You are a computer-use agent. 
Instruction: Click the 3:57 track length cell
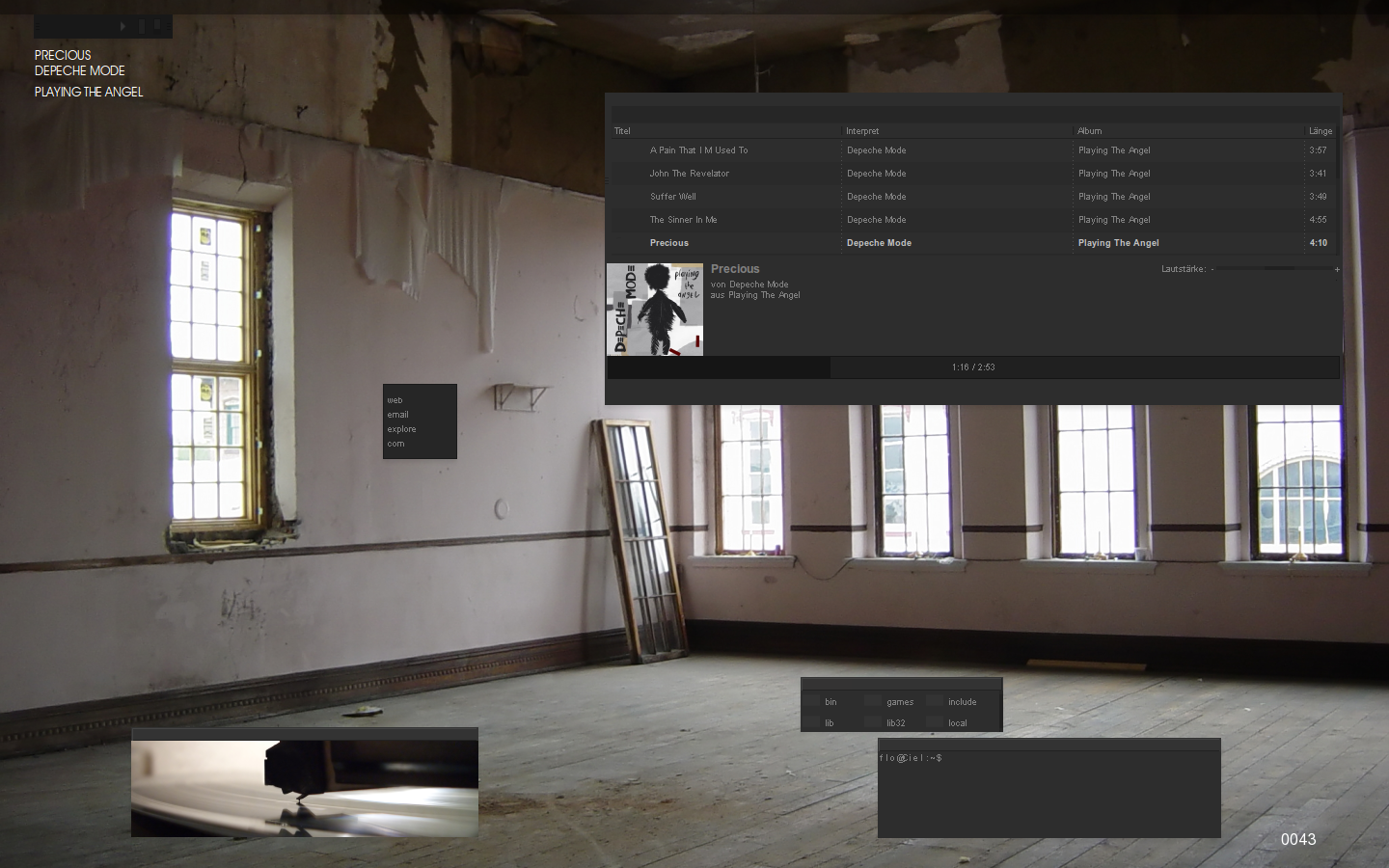click(1318, 150)
